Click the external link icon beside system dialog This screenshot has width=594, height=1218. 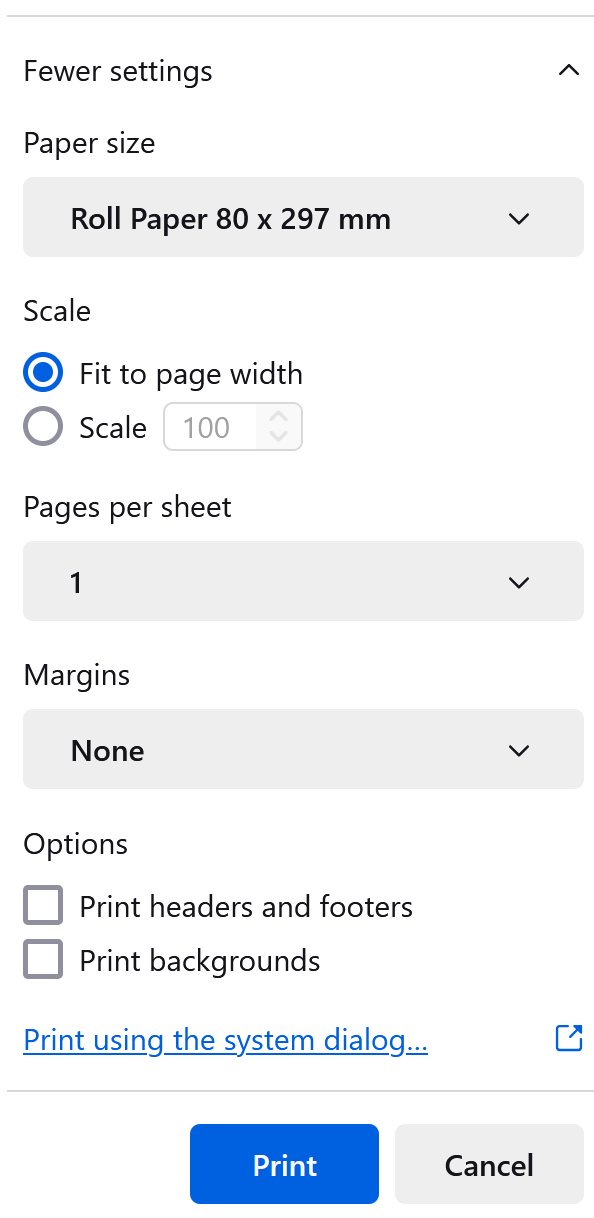[568, 1039]
